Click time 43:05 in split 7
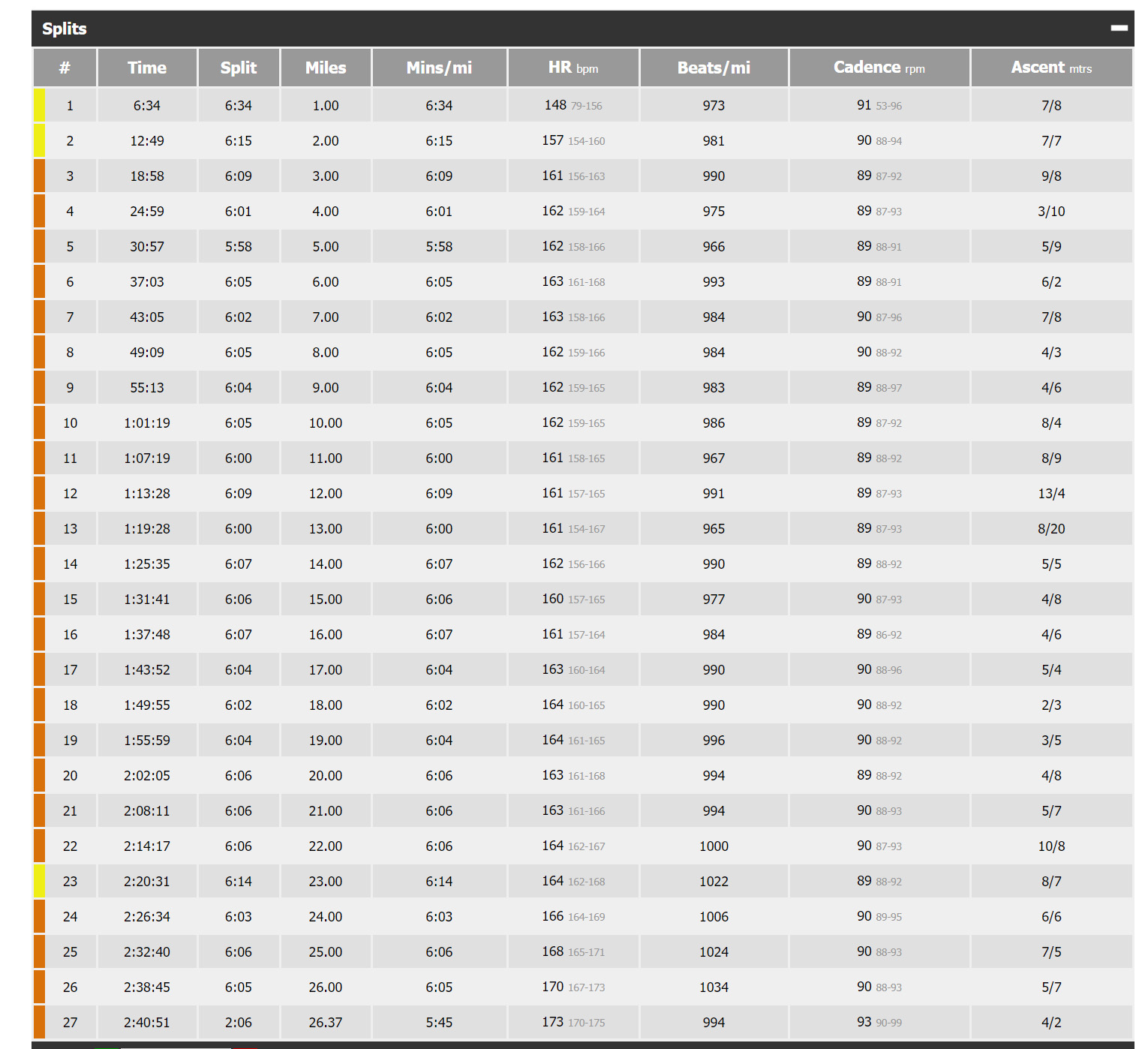Screen dimensions: 1148x1049 point(147,317)
